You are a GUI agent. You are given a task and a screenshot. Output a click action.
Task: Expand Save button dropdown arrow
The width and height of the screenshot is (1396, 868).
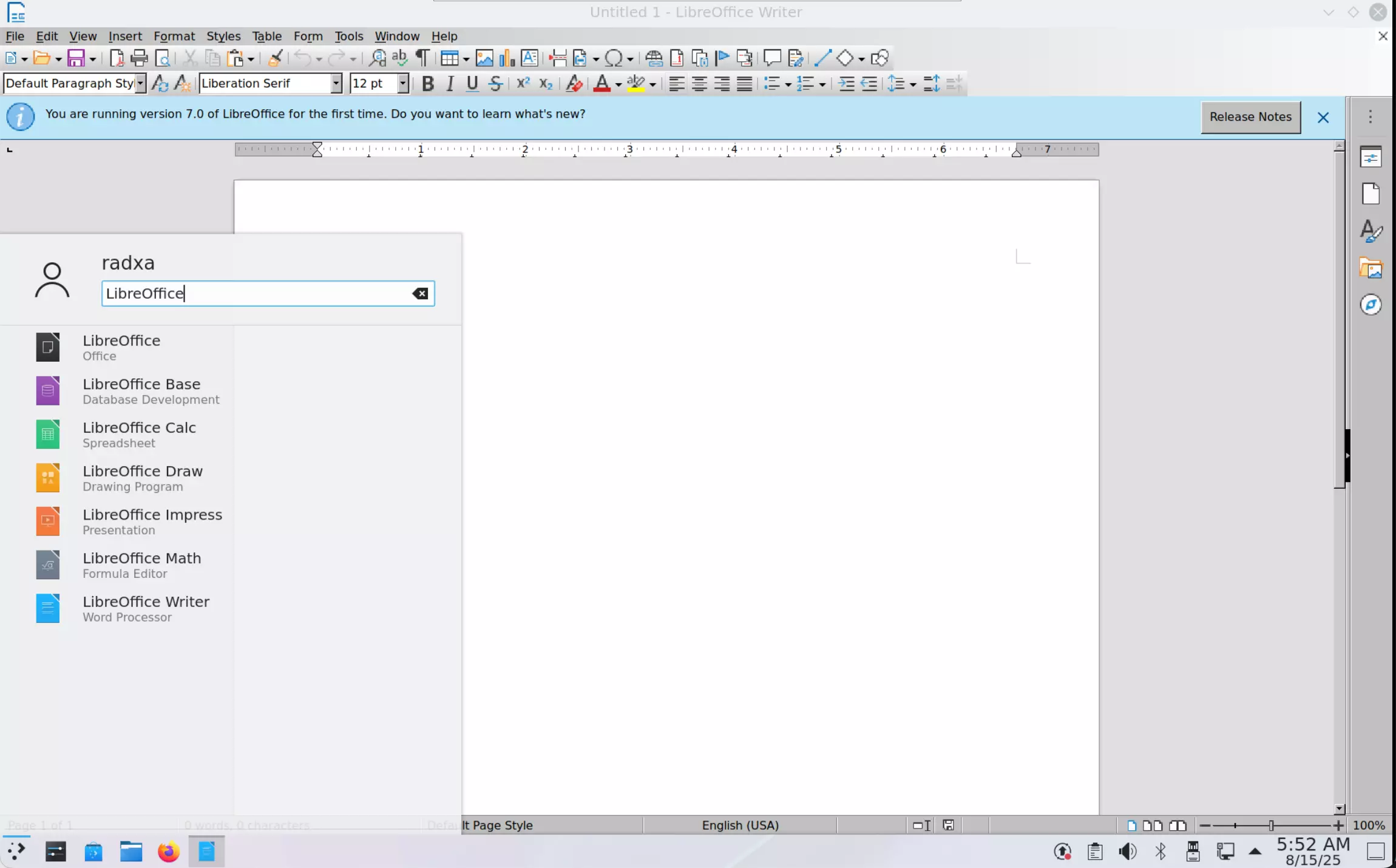coord(92,59)
